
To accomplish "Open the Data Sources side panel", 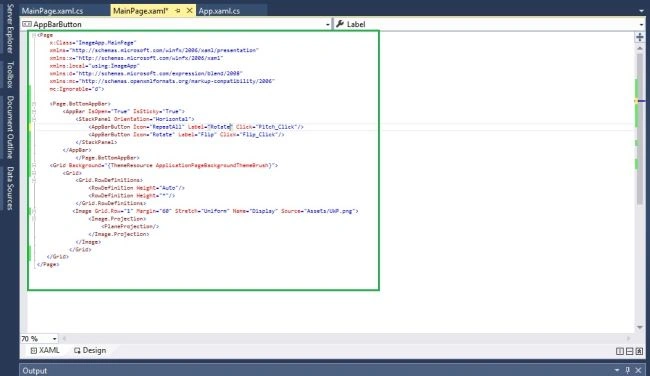I will (x=10, y=188).
